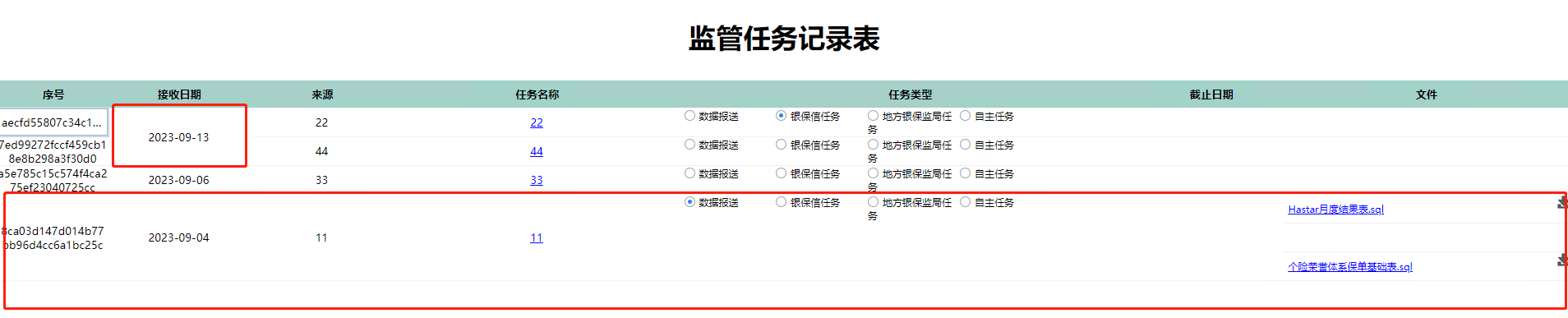The image size is (1568, 318).
Task: Click the serial number field aecfd55807c34c1...
Action: pyautogui.click(x=53, y=122)
